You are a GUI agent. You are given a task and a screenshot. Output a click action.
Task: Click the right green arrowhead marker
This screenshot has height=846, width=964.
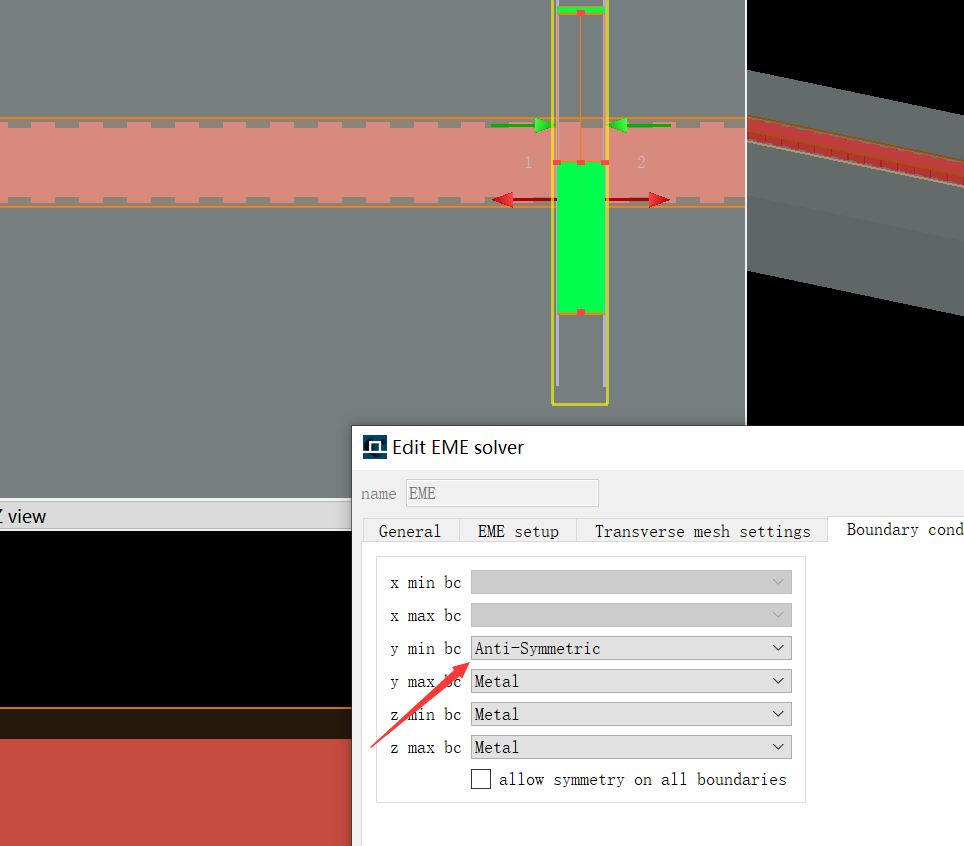[x=618, y=125]
